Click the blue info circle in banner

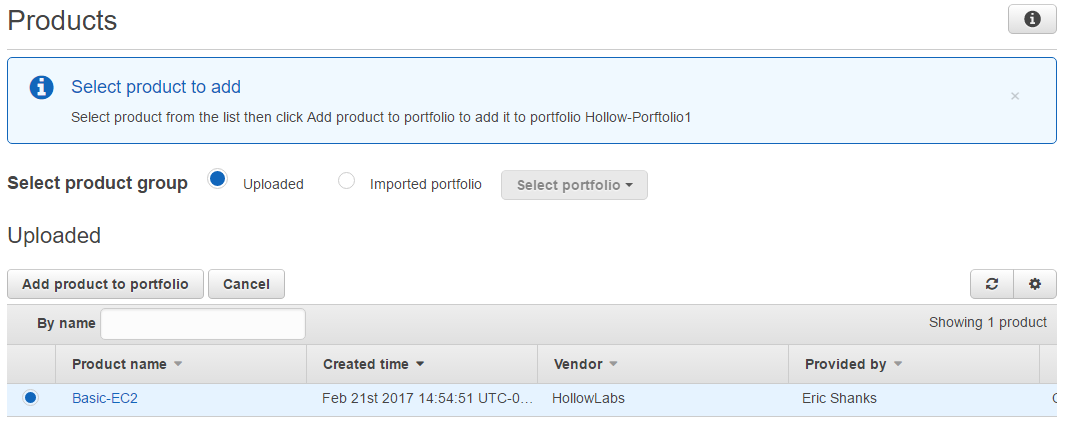[41, 87]
